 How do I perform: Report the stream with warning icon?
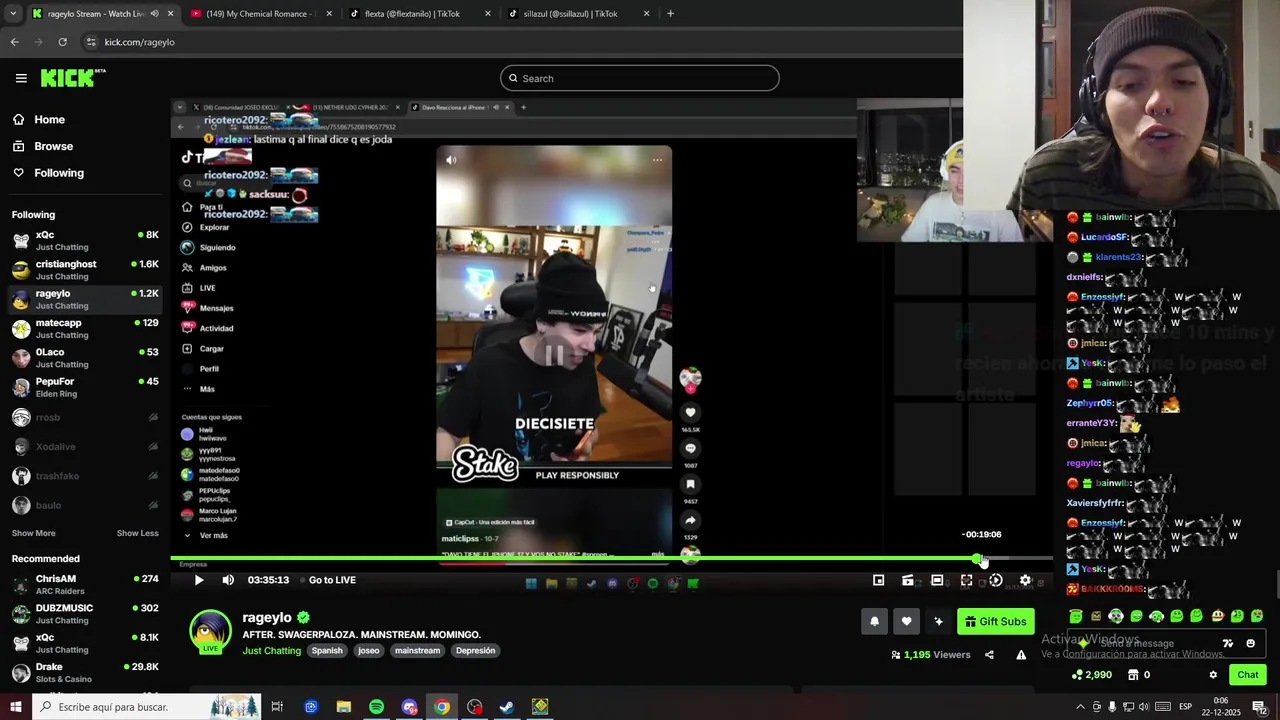coord(1021,655)
